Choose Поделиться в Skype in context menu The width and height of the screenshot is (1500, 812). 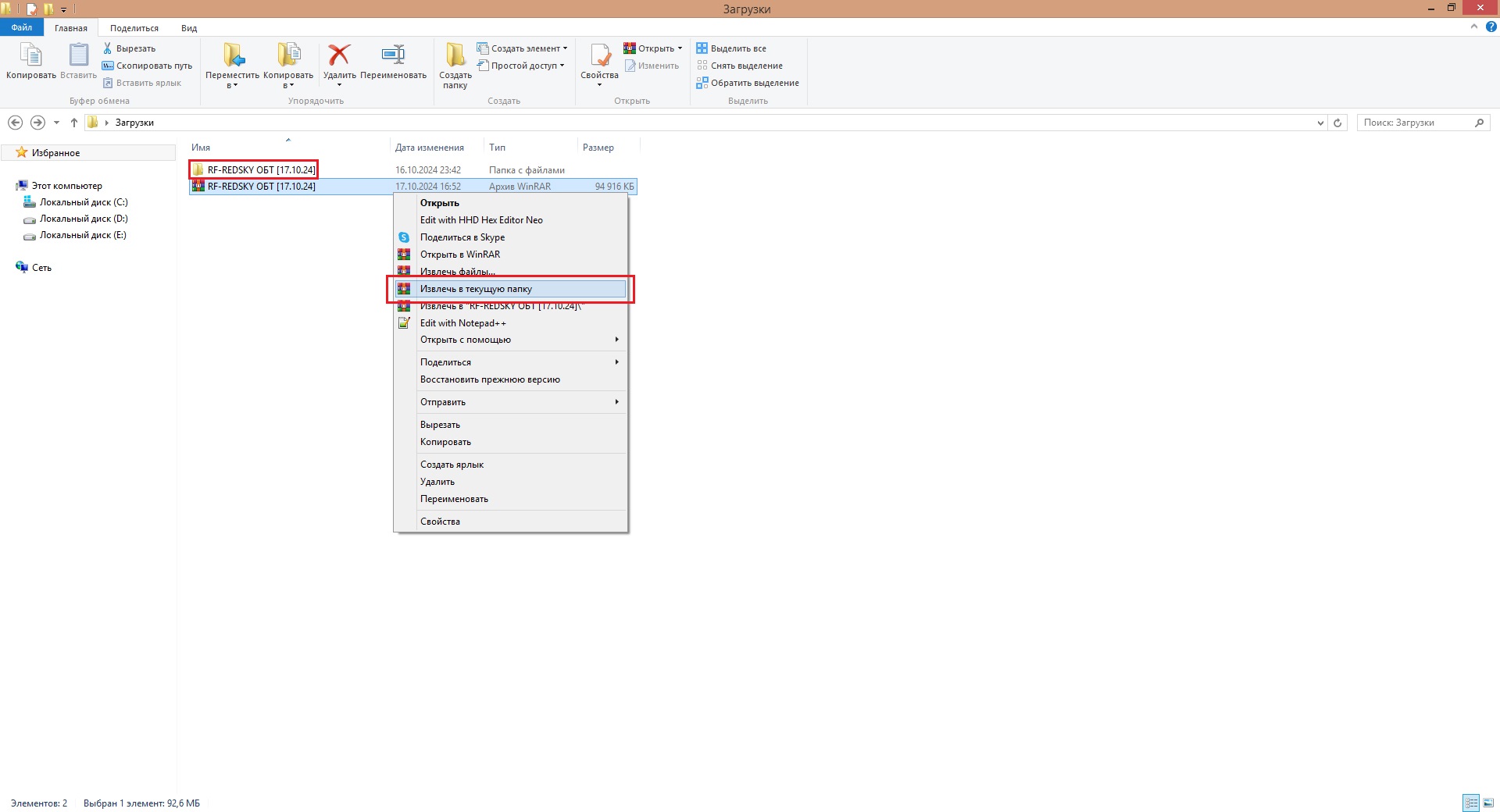(x=510, y=237)
